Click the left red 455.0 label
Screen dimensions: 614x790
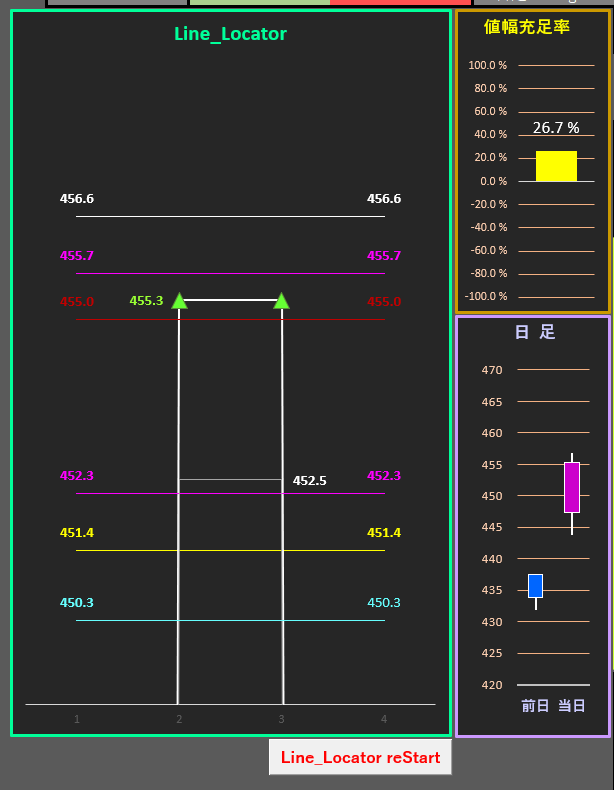[x=77, y=302]
